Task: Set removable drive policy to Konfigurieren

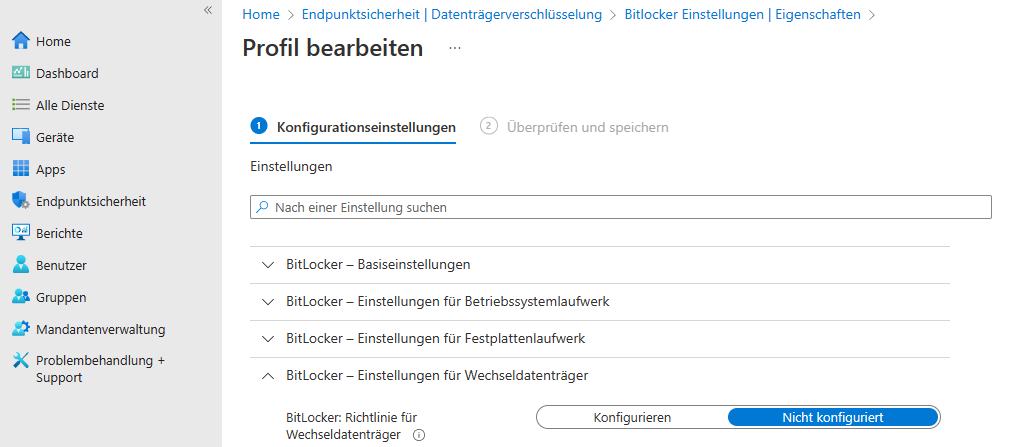Action: 632,418
